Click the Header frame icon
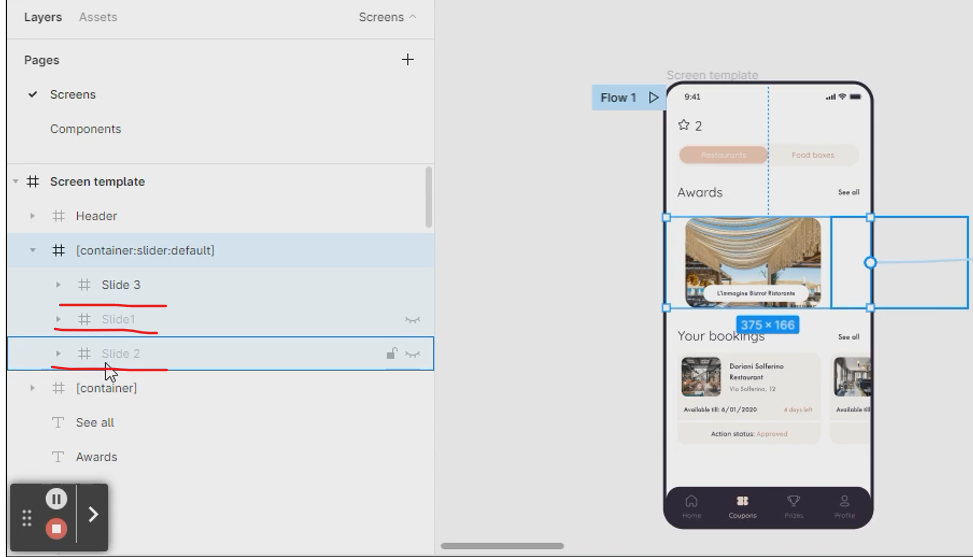The width and height of the screenshot is (973, 557). [58, 216]
